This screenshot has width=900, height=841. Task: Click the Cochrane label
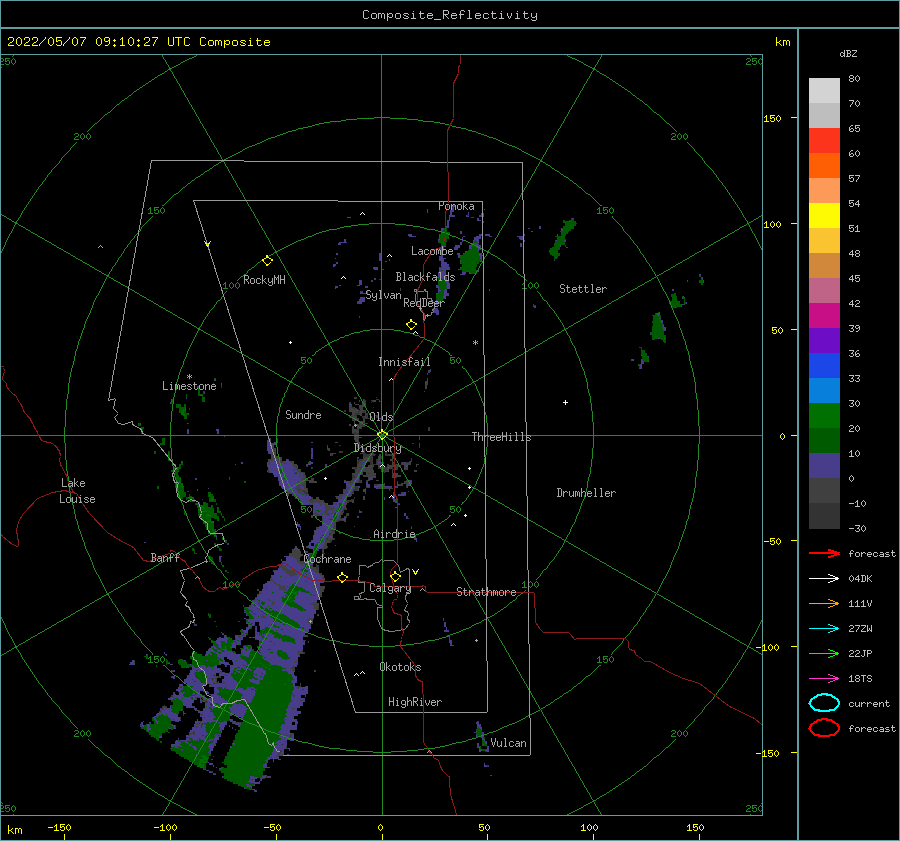327,559
